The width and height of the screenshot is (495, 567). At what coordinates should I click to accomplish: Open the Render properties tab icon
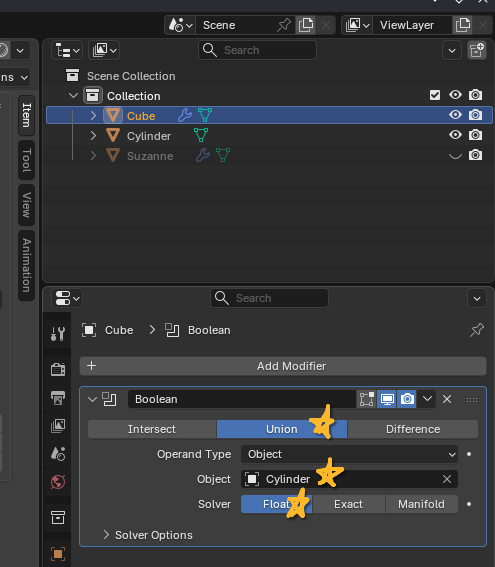[58, 370]
